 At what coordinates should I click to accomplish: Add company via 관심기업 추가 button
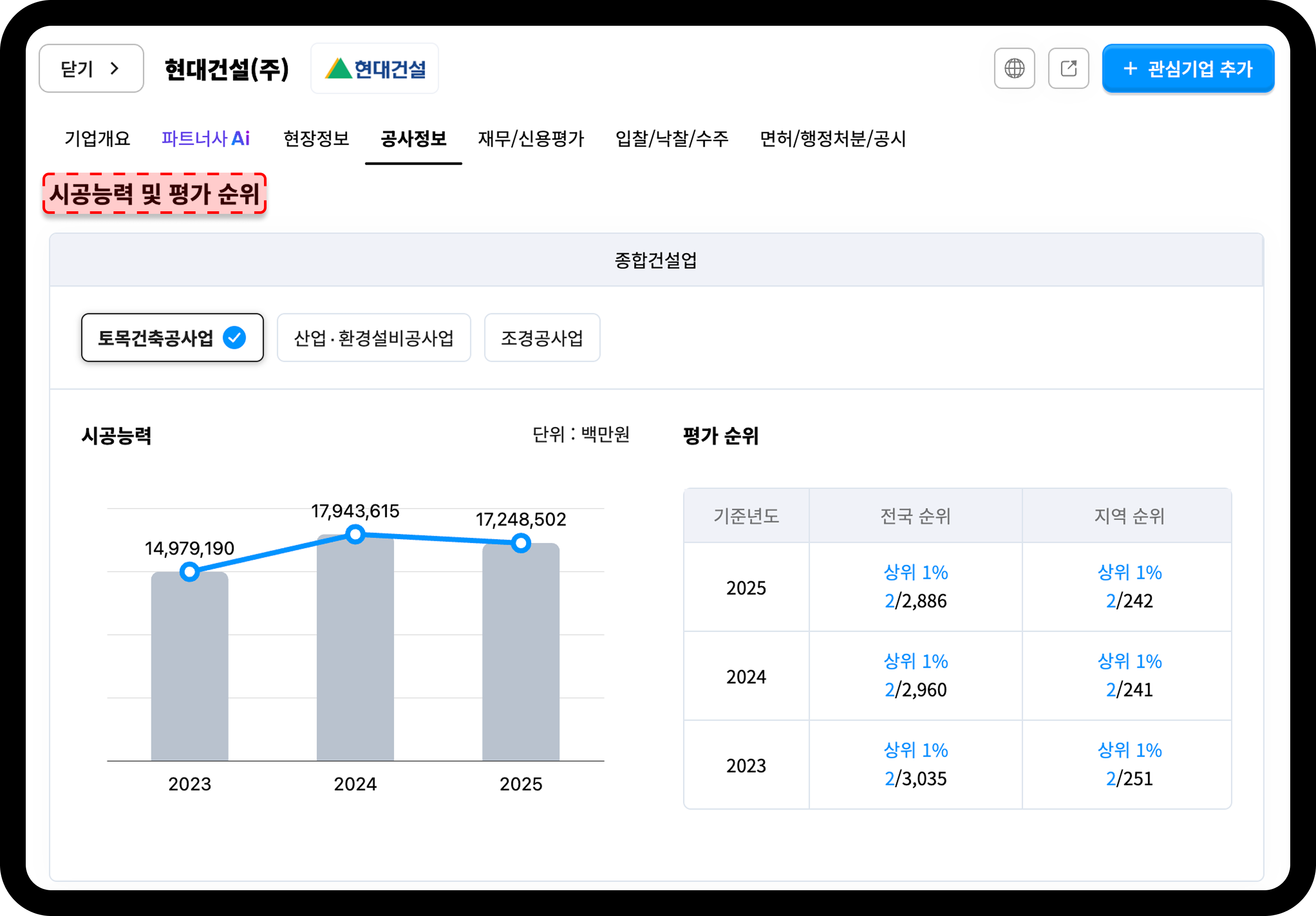click(x=1188, y=68)
